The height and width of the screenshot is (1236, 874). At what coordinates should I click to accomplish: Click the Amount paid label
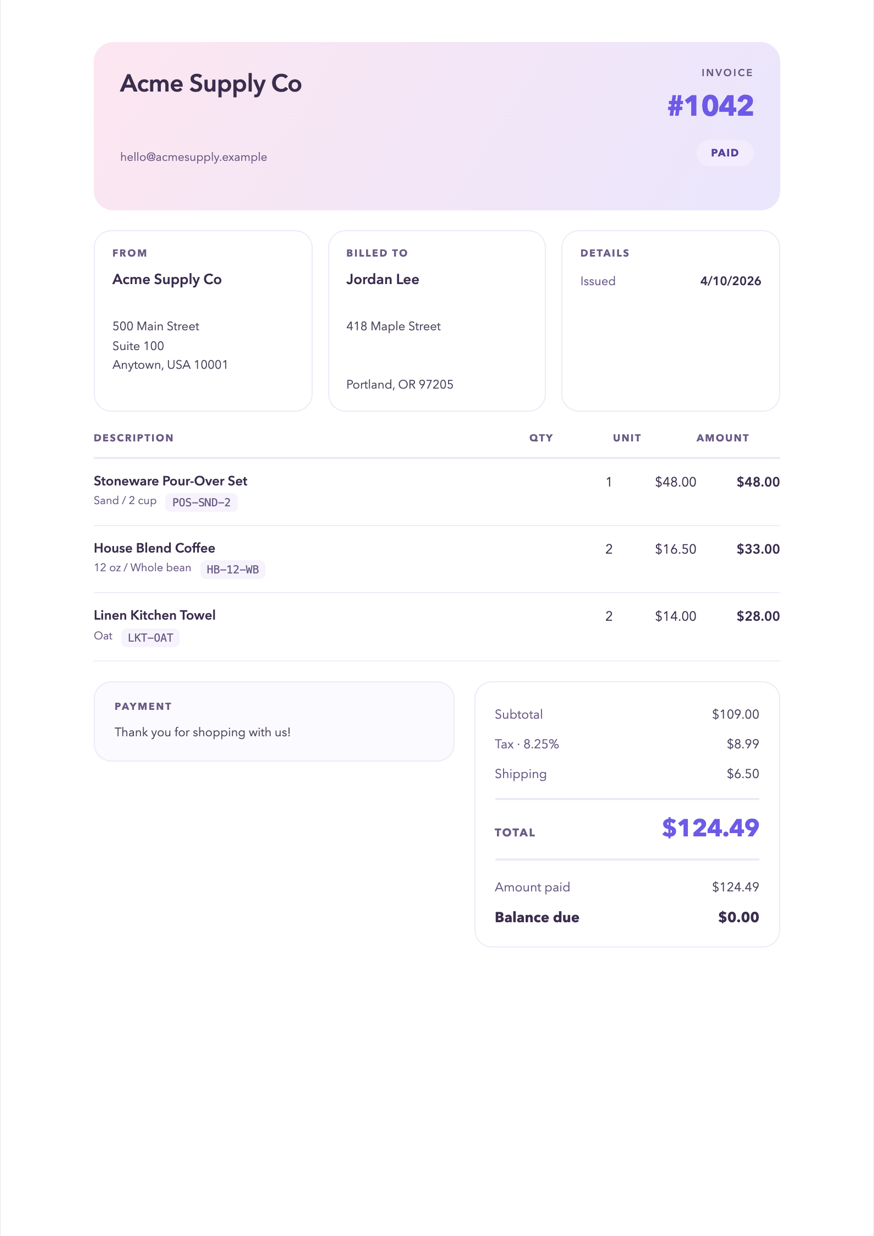pos(533,887)
